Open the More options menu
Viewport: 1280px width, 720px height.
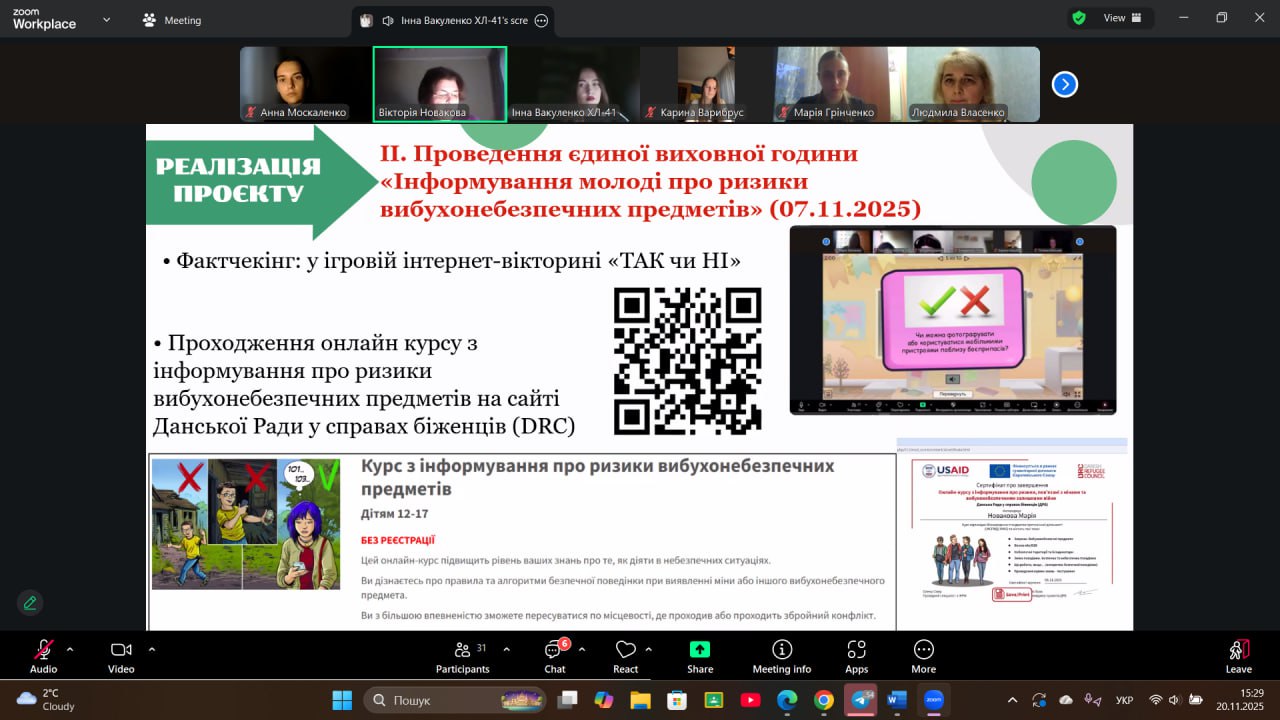(923, 655)
